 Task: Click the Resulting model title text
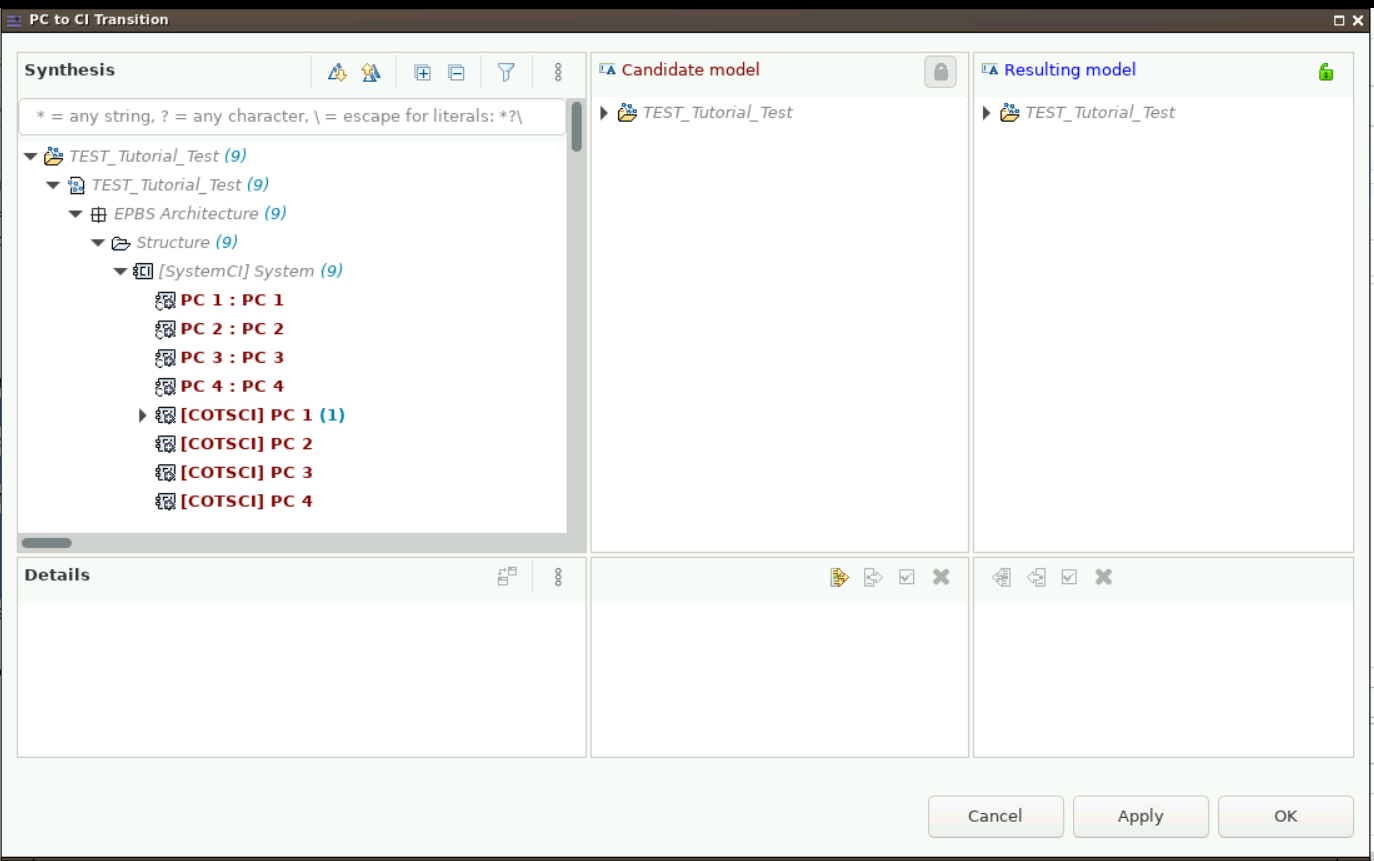point(1070,70)
